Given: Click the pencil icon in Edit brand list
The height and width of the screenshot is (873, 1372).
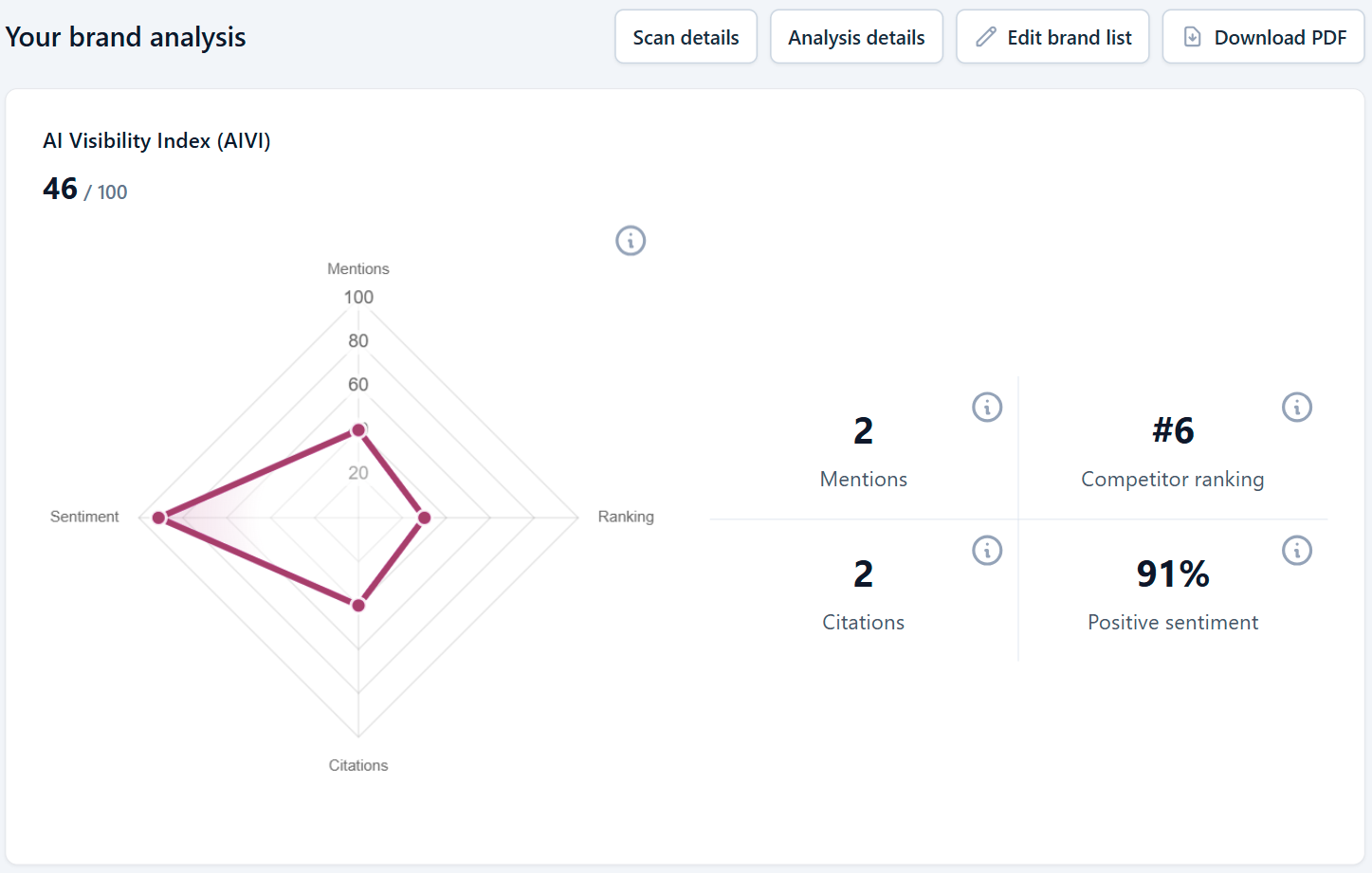Looking at the screenshot, I should pyautogui.click(x=986, y=37).
